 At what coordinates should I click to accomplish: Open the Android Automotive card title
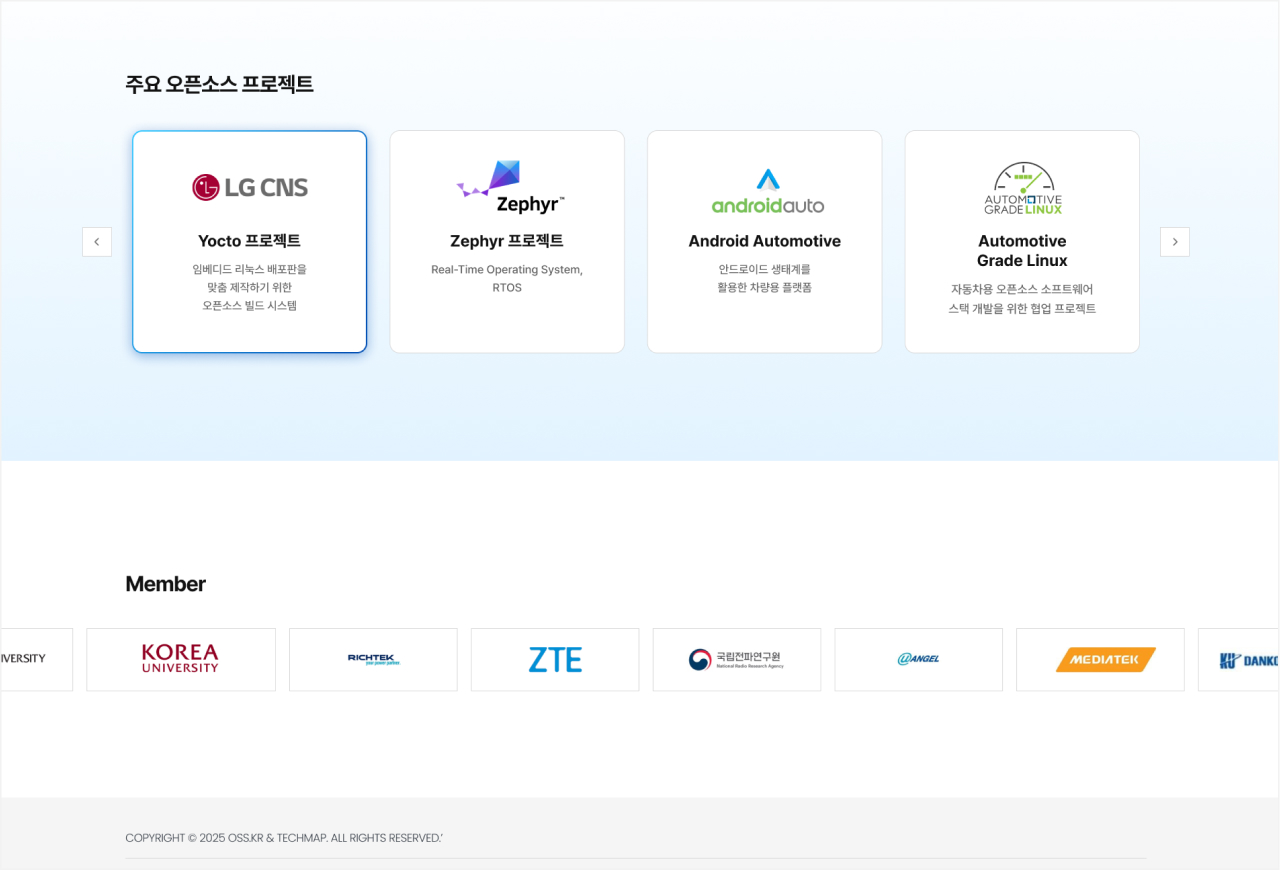coord(765,241)
